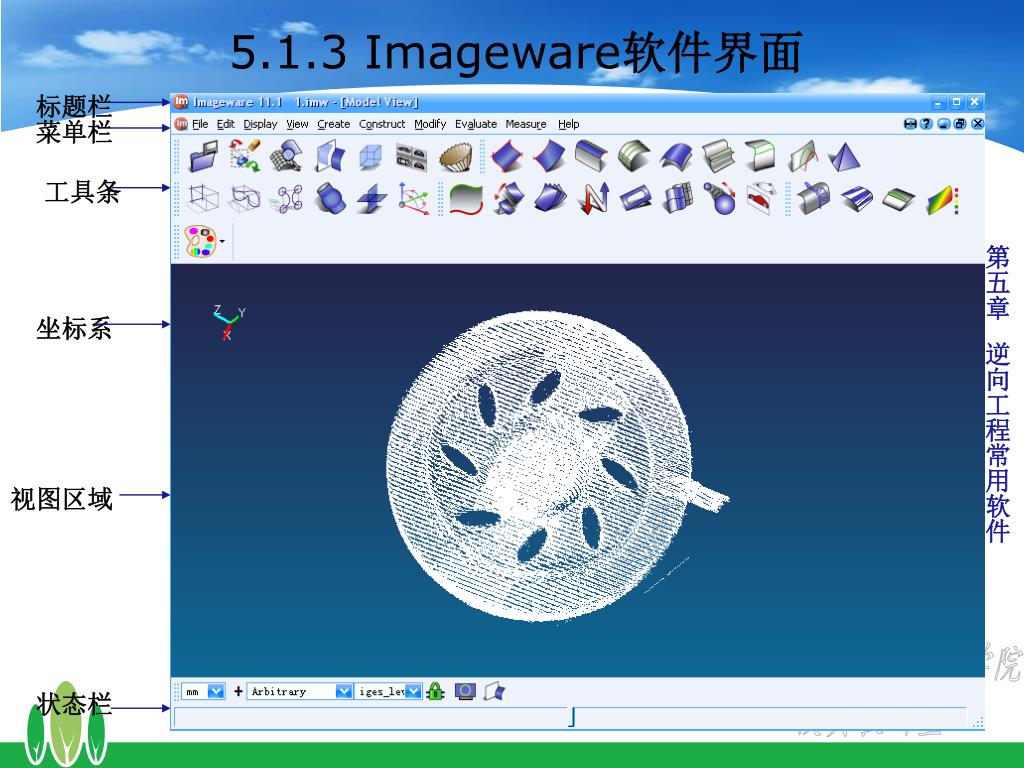This screenshot has height=768, width=1024.
Task: Open the Display menu
Action: pyautogui.click(x=260, y=124)
